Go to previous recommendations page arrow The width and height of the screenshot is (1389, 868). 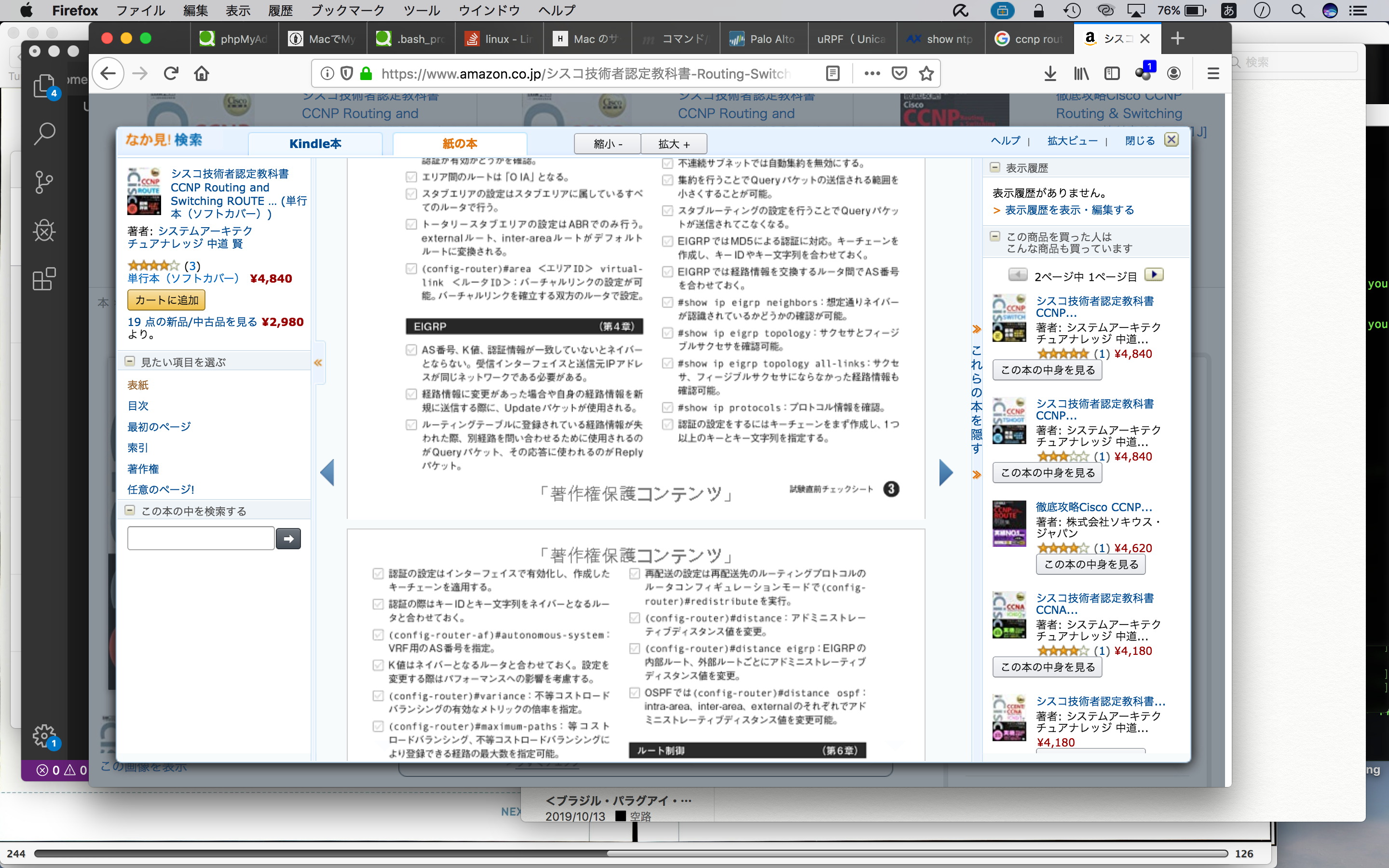(1018, 275)
